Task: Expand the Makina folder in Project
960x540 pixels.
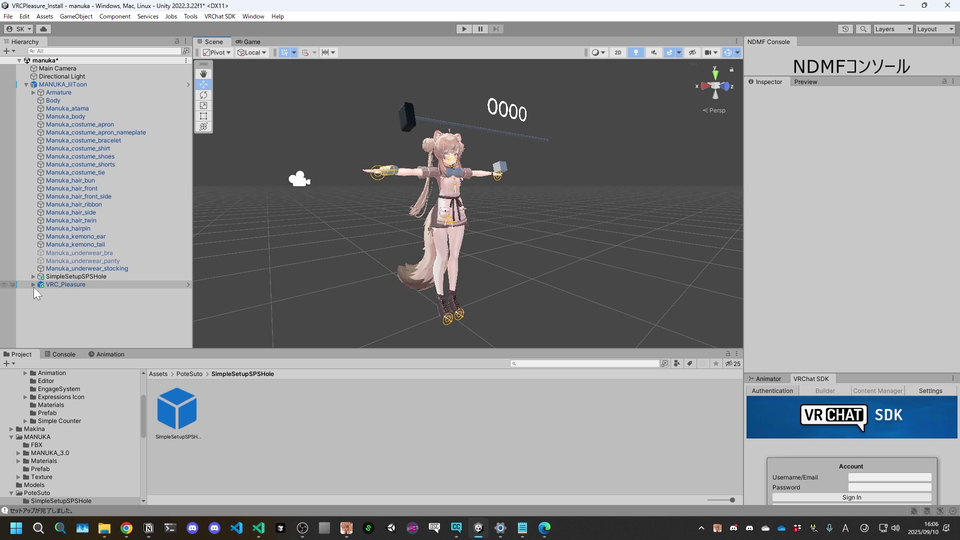Action: tap(11, 429)
